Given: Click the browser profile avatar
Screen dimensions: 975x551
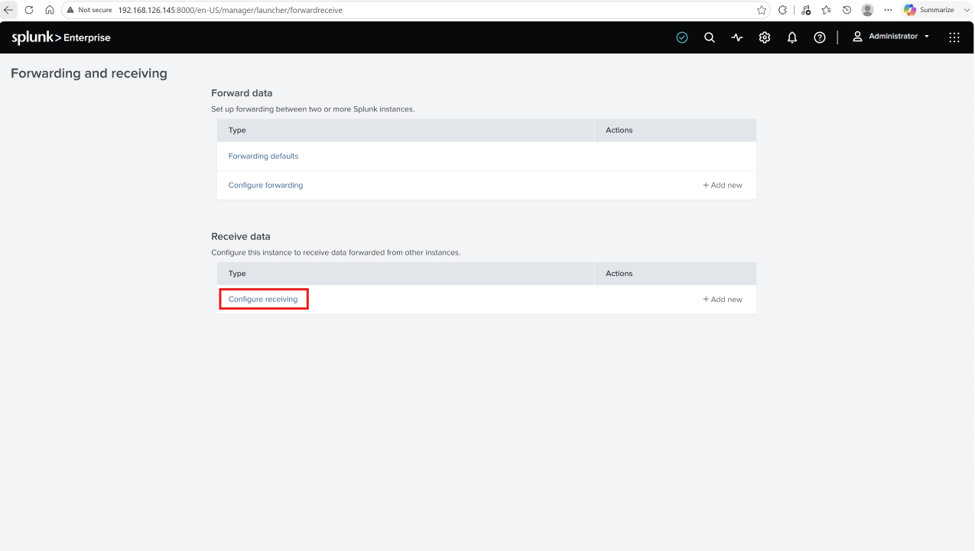Looking at the screenshot, I should (867, 10).
